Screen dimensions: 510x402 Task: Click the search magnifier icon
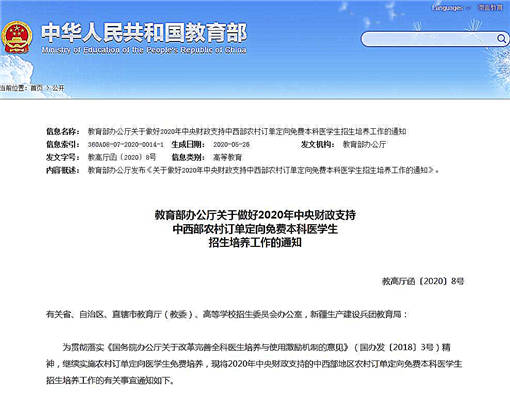coord(501,39)
